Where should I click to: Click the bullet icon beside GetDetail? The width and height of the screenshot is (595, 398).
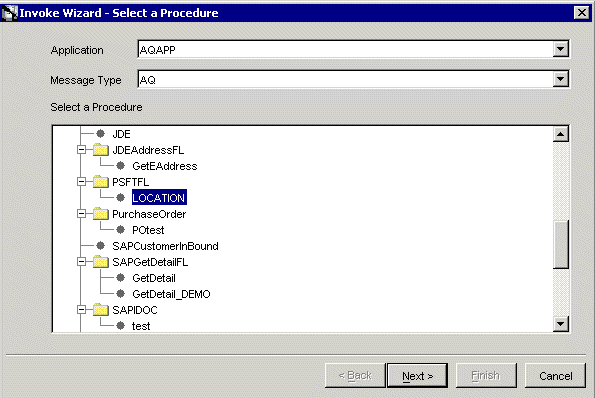[x=121, y=278]
